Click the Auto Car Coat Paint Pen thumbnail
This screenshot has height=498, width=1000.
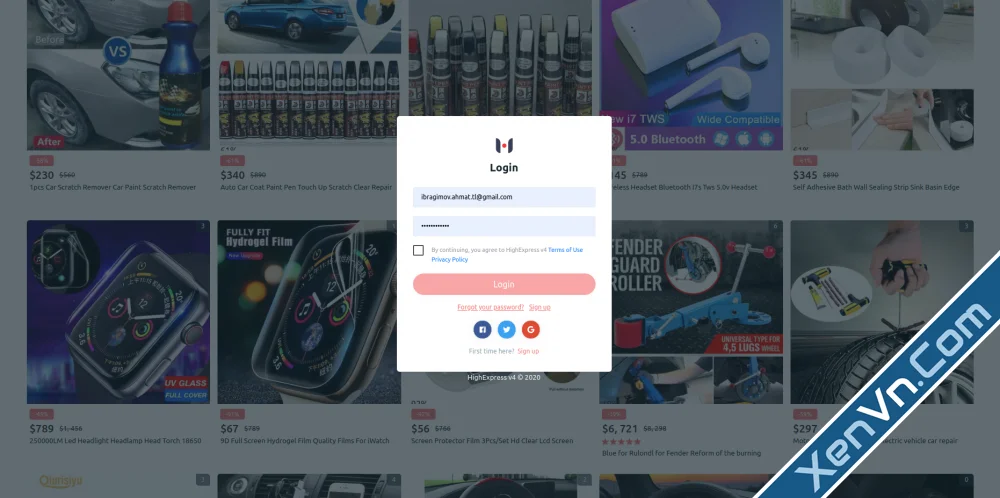point(309,75)
